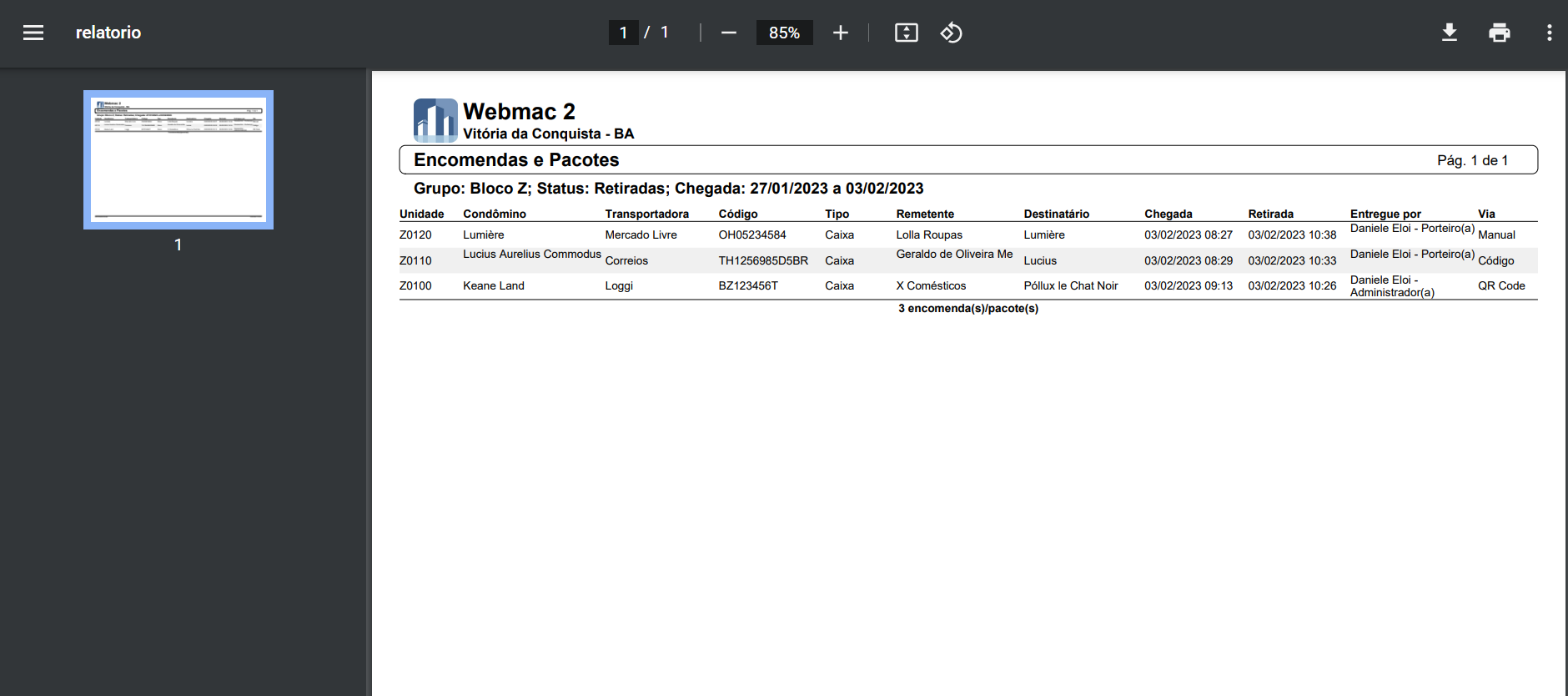
Task: Click the Webmac 2 building logo
Action: [435, 120]
